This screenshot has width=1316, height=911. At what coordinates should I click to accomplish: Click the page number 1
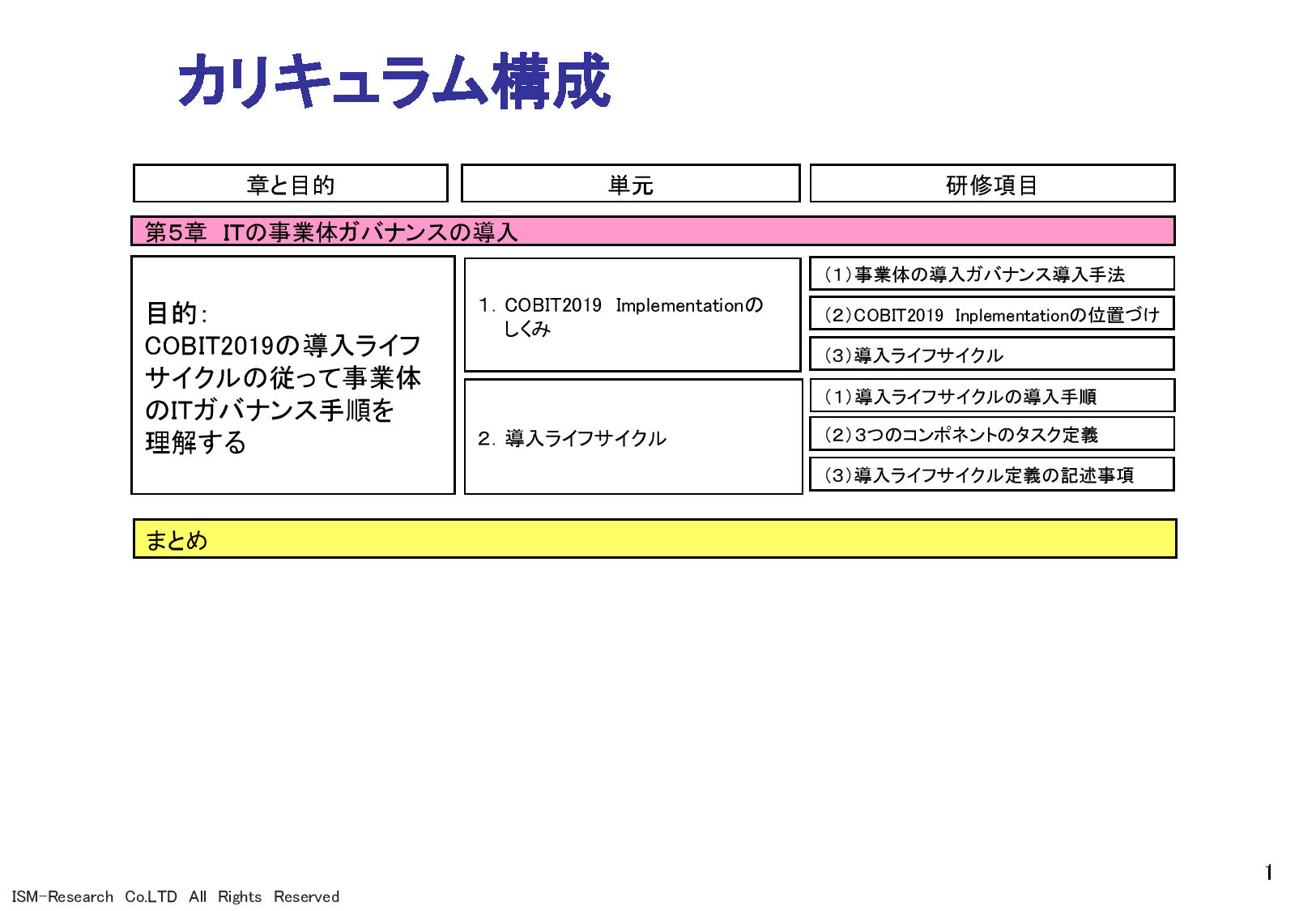[x=1269, y=872]
